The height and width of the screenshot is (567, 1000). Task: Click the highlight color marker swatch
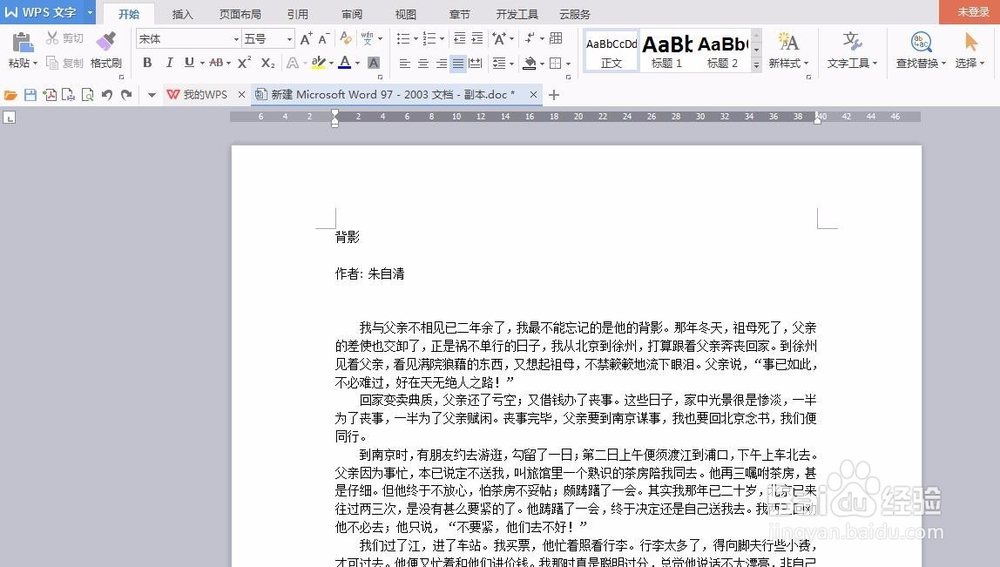pyautogui.click(x=318, y=63)
